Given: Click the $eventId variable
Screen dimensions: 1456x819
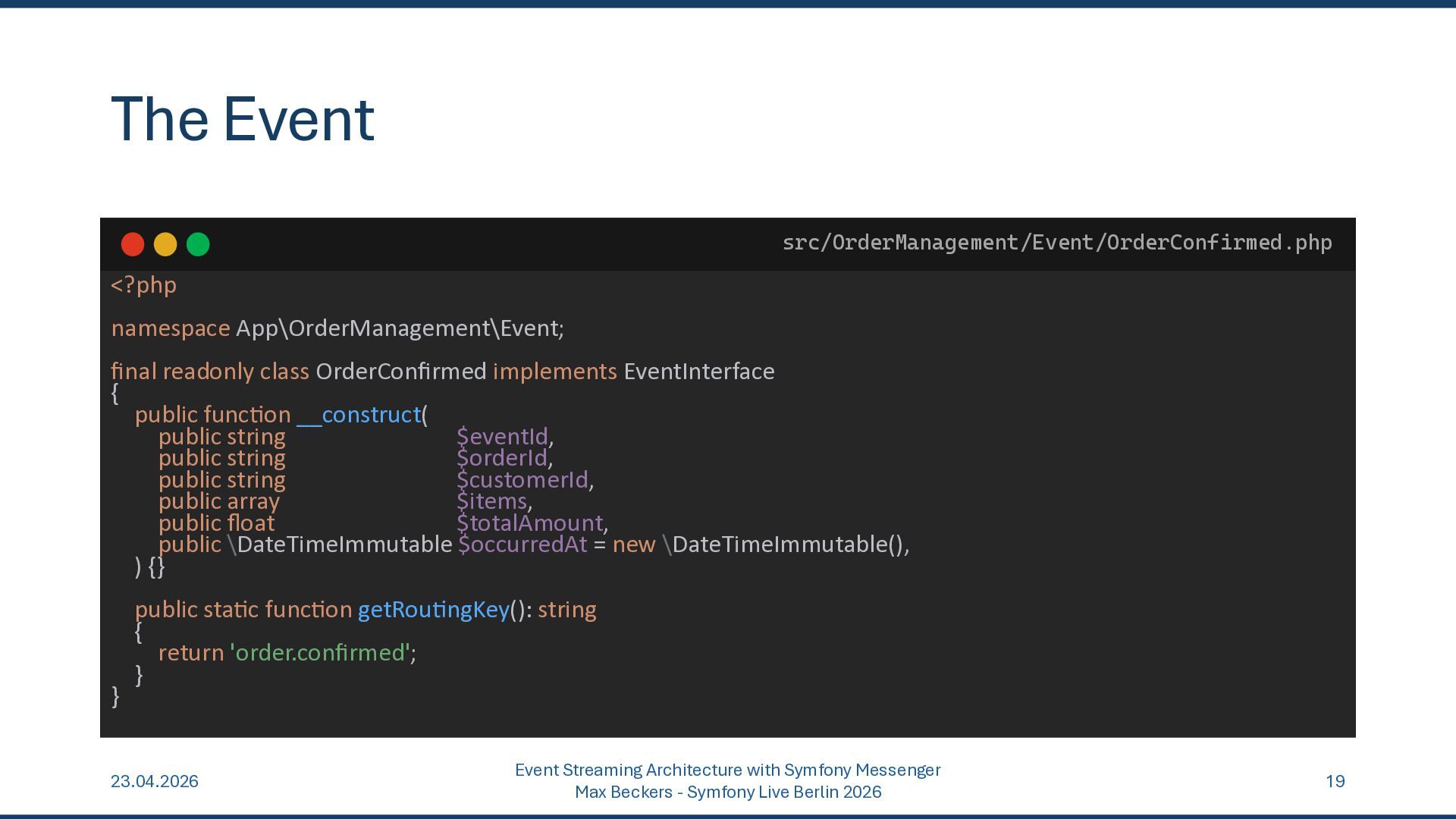Looking at the screenshot, I should [502, 437].
